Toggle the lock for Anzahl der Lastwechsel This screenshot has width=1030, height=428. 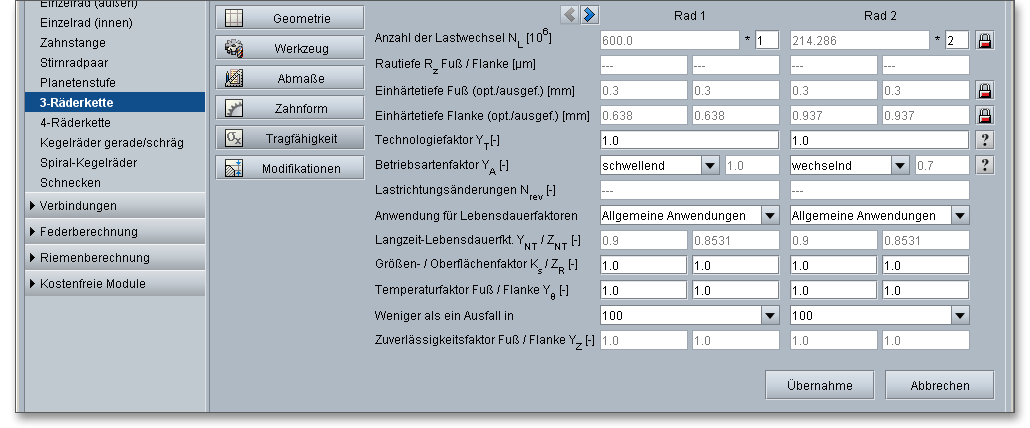tap(985, 40)
